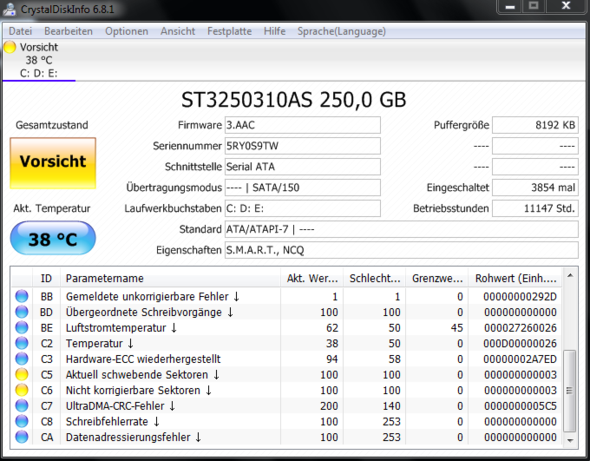Select row 'Gemeldete unkorrigierbare Fehler'
This screenshot has width=590, height=461.
point(287,297)
